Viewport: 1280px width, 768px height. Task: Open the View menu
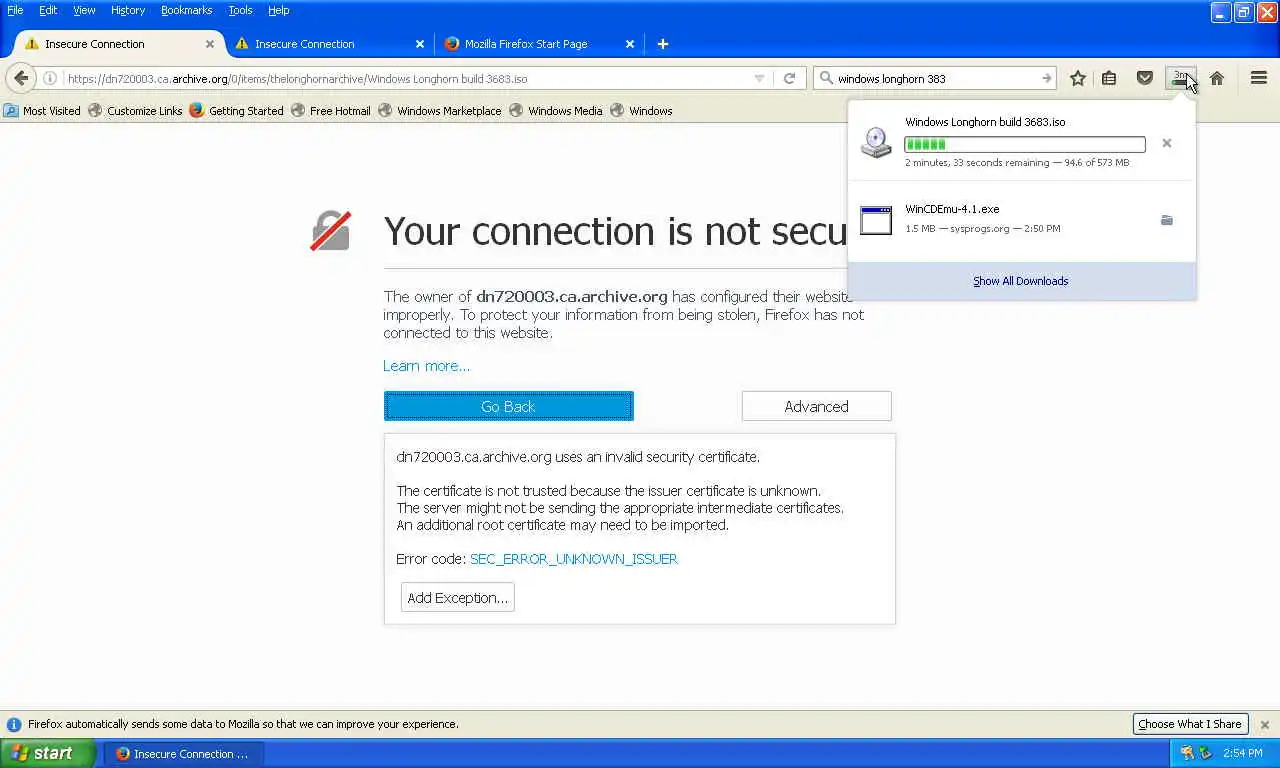click(x=84, y=10)
